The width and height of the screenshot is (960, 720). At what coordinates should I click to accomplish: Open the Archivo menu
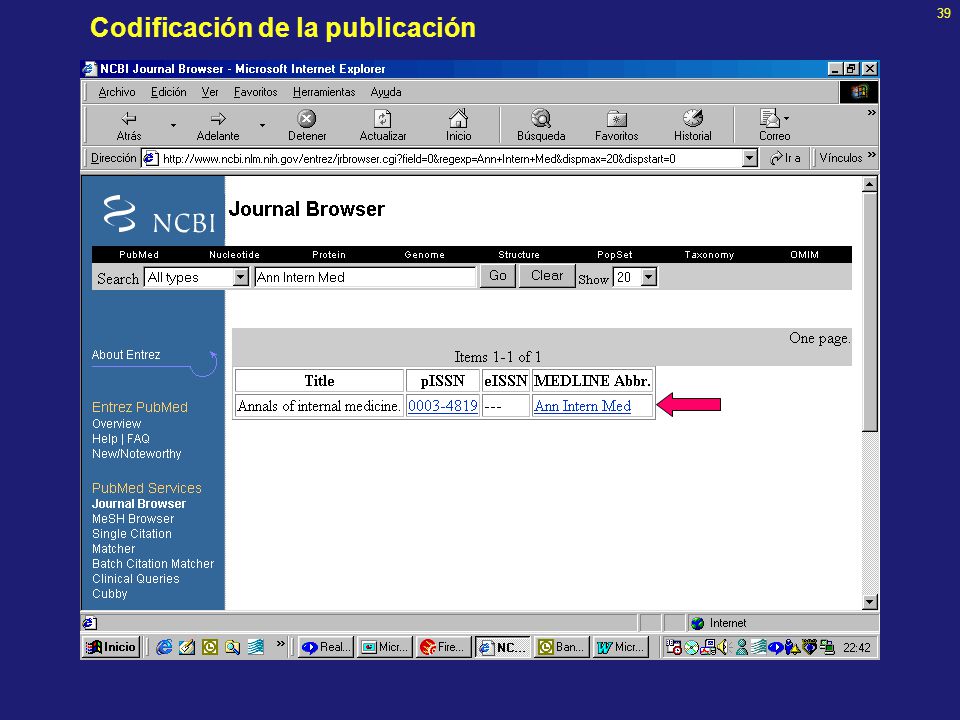(x=117, y=92)
